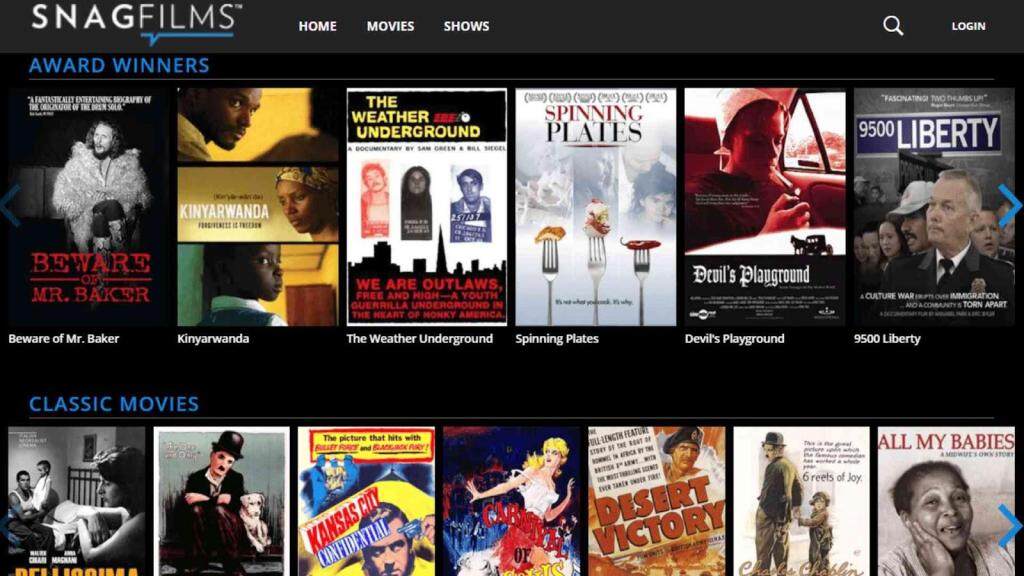Click the '9500 Liberty' title text
The height and width of the screenshot is (576, 1024).
click(x=887, y=338)
